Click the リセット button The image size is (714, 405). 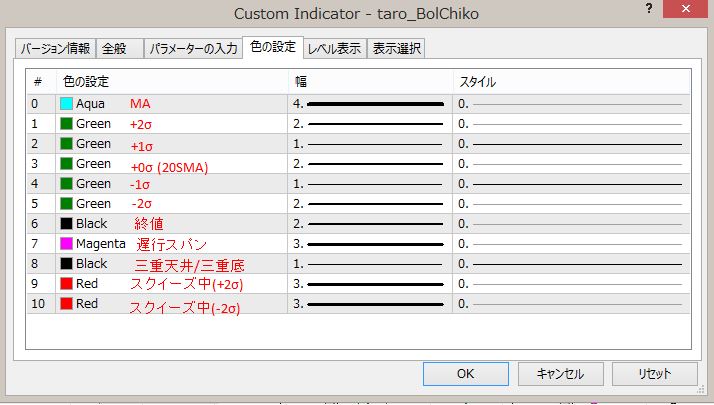[x=655, y=373]
